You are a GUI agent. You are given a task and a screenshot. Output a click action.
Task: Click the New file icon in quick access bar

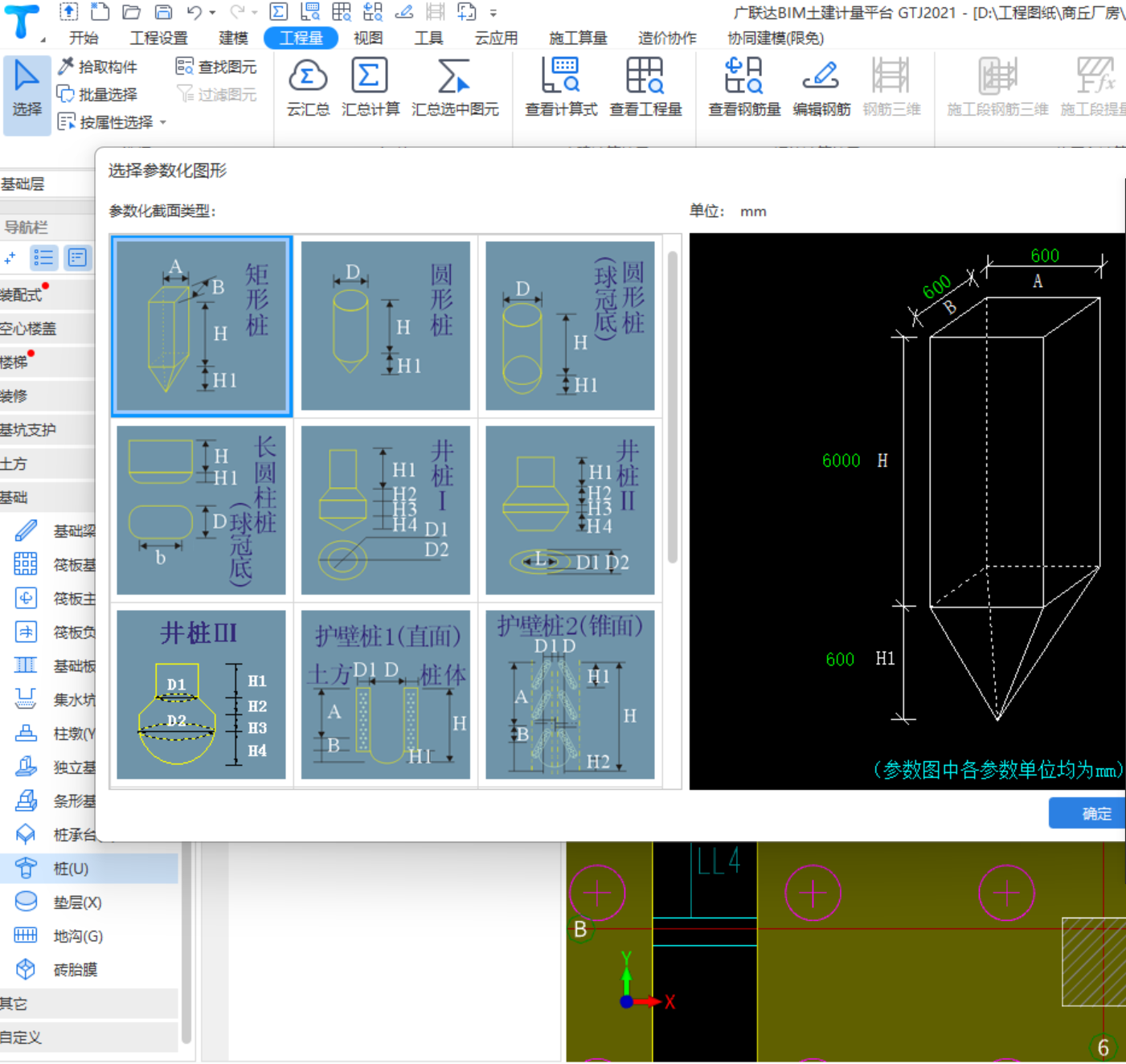click(100, 11)
